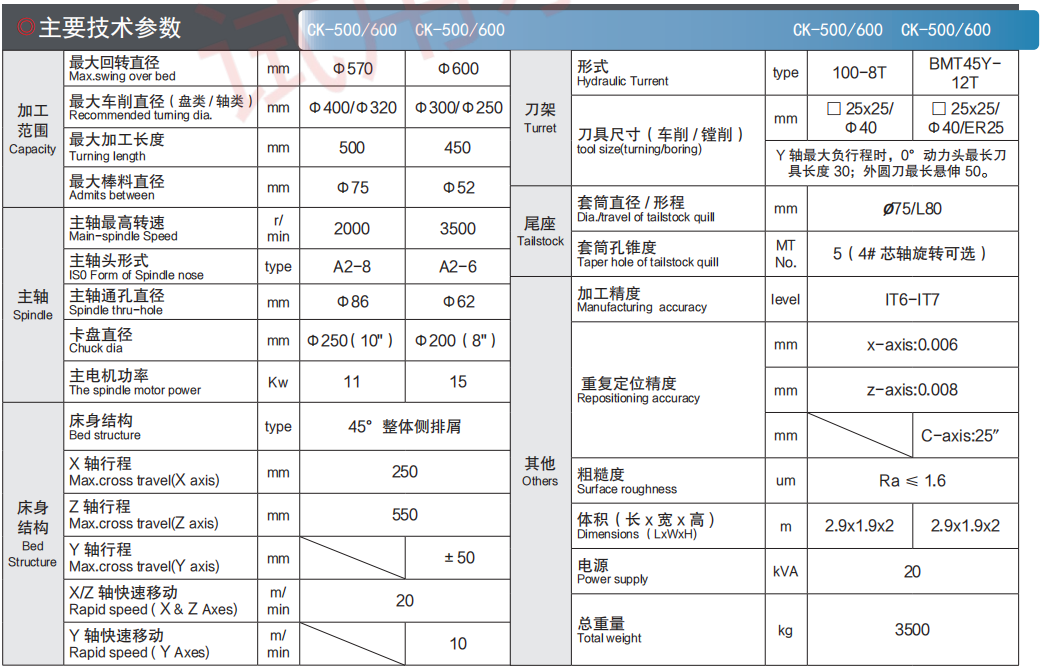The width and height of the screenshot is (1041, 668).
Task: Select the Y axes rapid speed 10 value
Action: 457,643
